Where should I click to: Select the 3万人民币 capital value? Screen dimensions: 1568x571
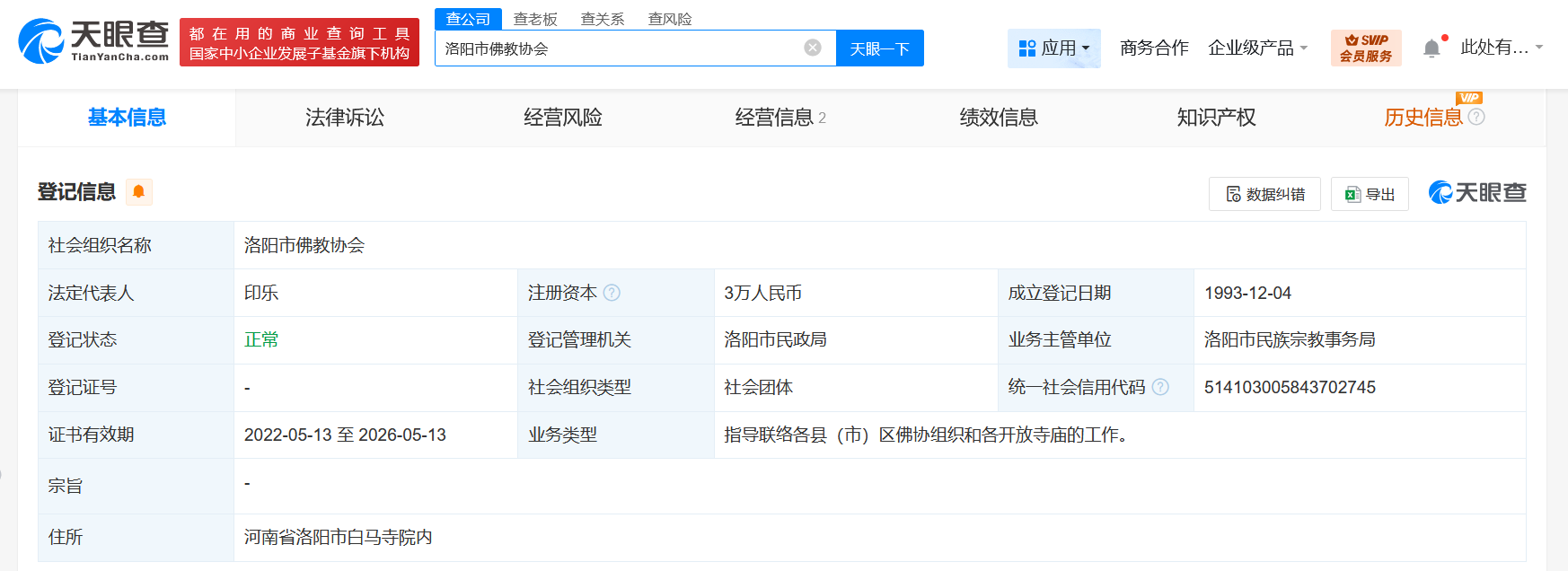tap(763, 293)
